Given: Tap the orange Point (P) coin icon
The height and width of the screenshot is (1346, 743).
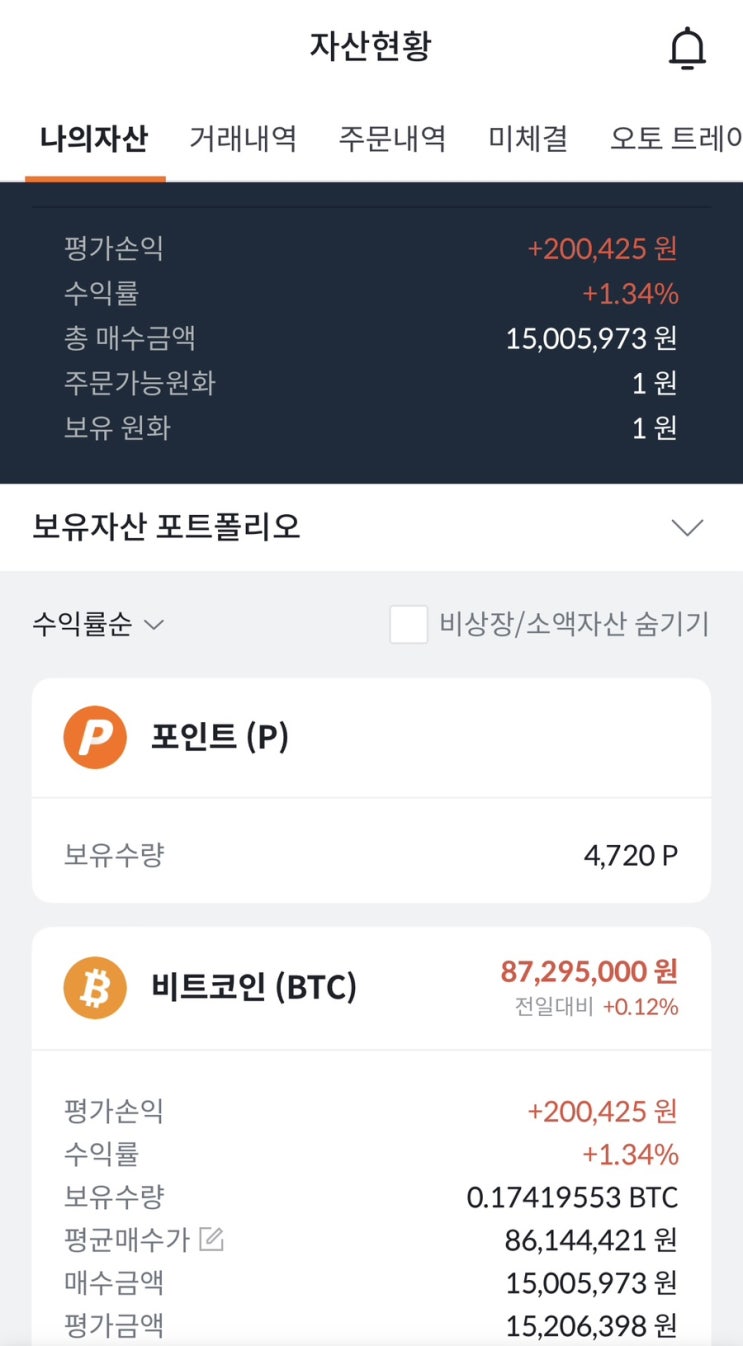Looking at the screenshot, I should pyautogui.click(x=95, y=737).
